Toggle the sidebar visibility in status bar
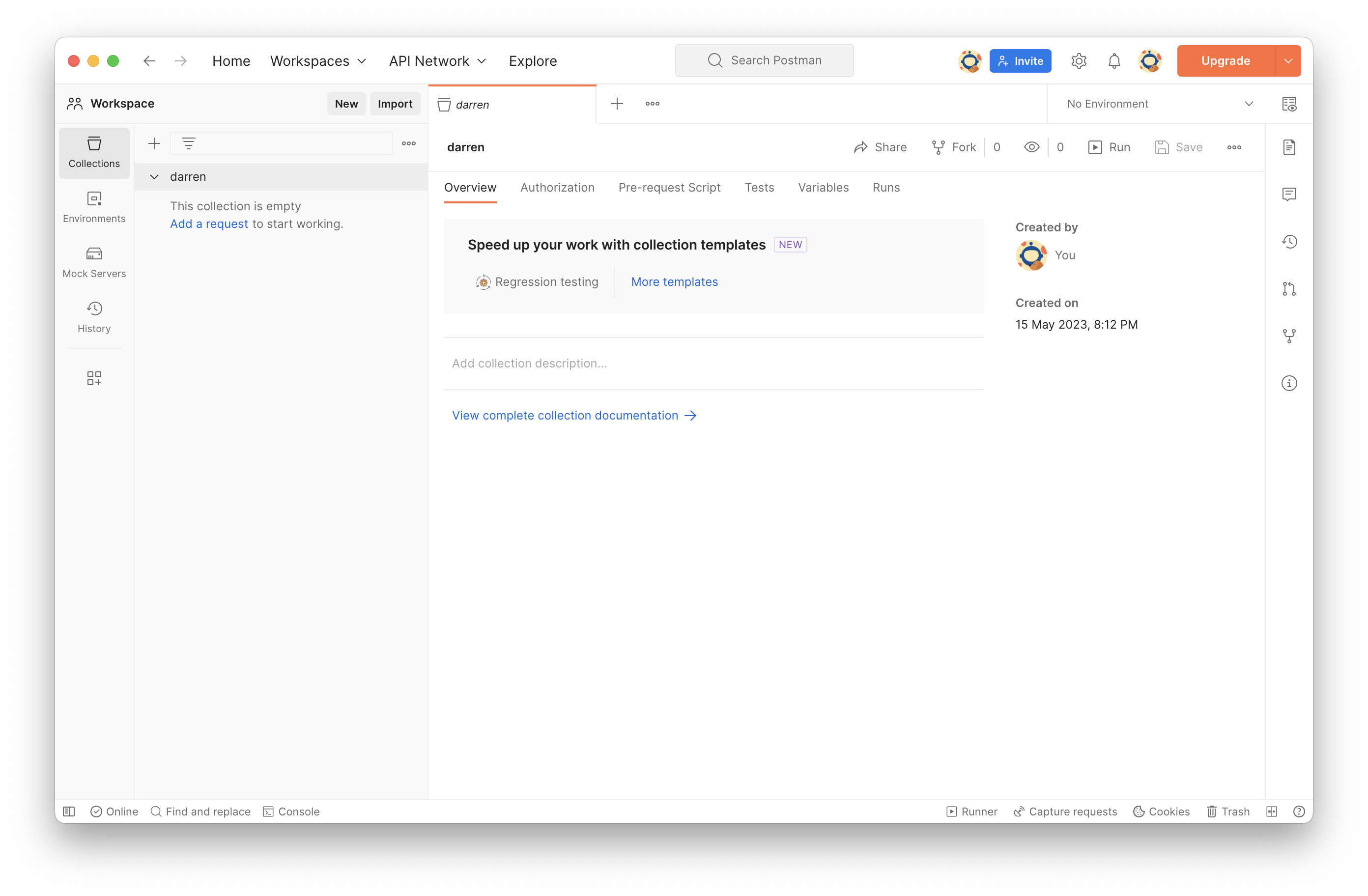Screen dimensions: 1368x896 pyautogui.click(x=69, y=812)
